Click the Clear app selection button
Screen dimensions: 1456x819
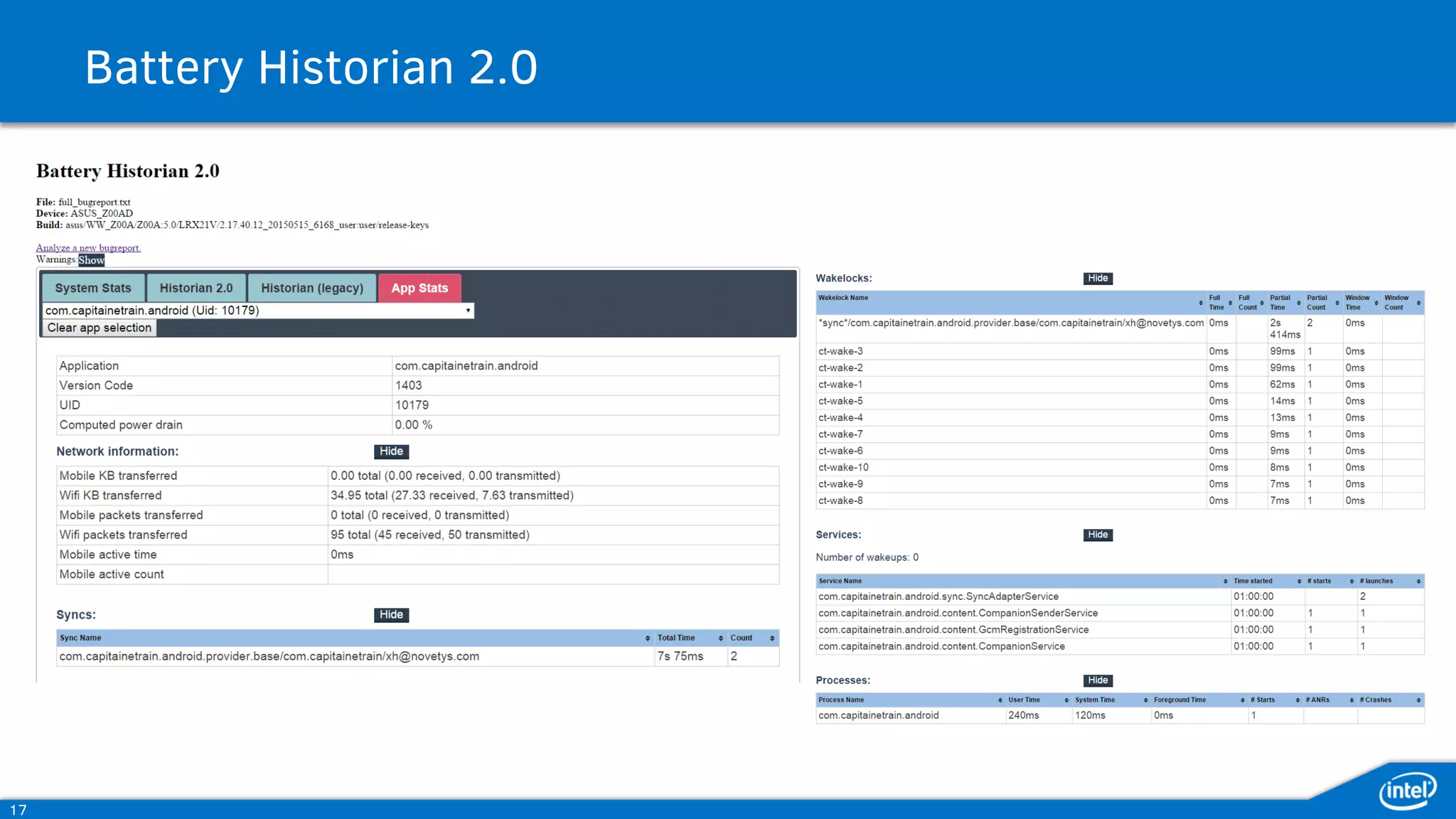[x=99, y=328]
